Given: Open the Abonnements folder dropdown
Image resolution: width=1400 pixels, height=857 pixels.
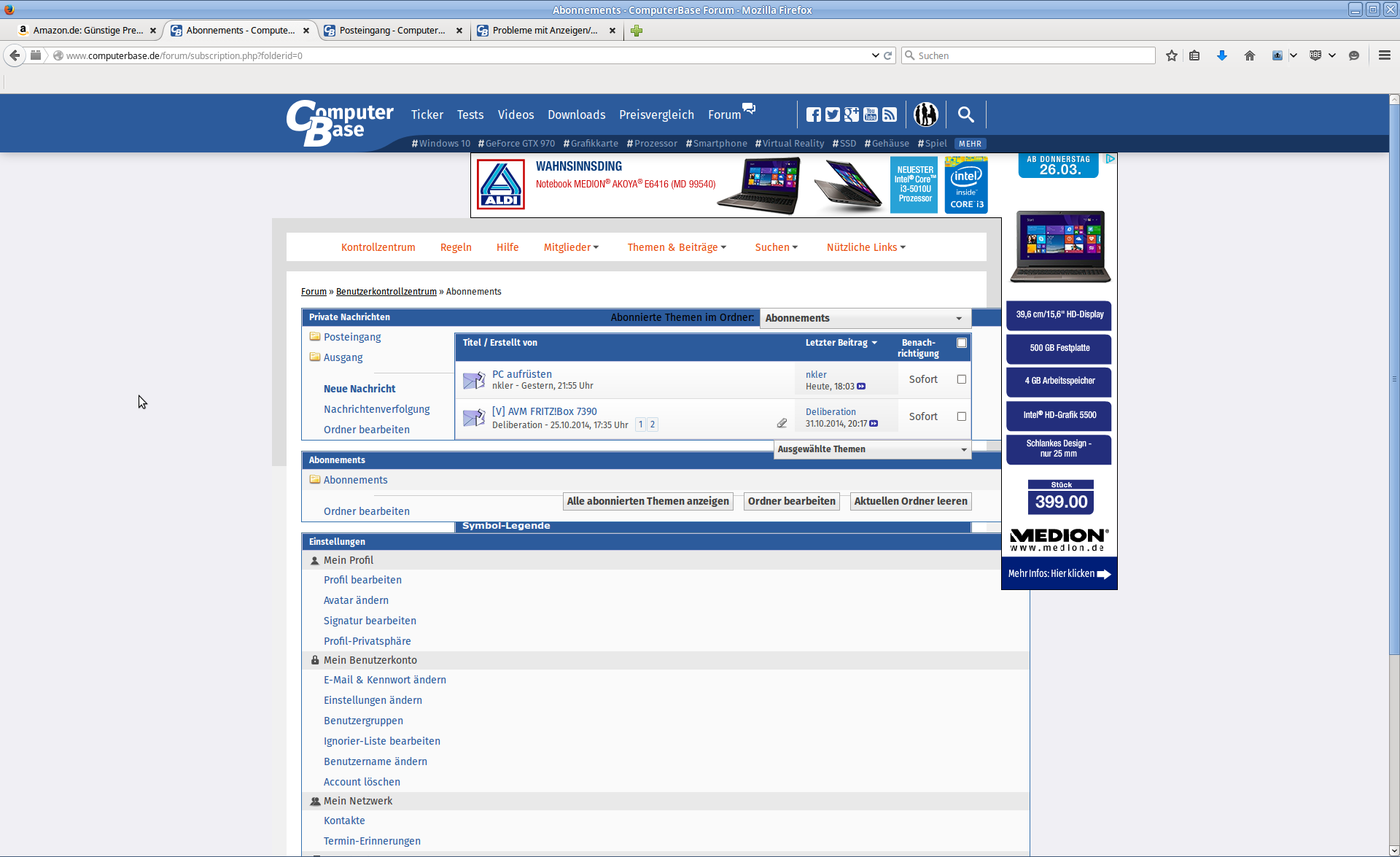Looking at the screenshot, I should coord(865,318).
